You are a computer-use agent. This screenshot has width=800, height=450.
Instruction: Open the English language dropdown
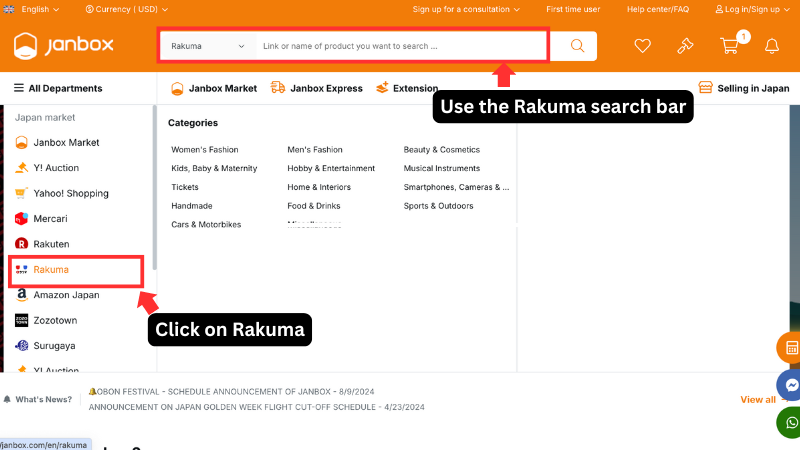(x=40, y=9)
